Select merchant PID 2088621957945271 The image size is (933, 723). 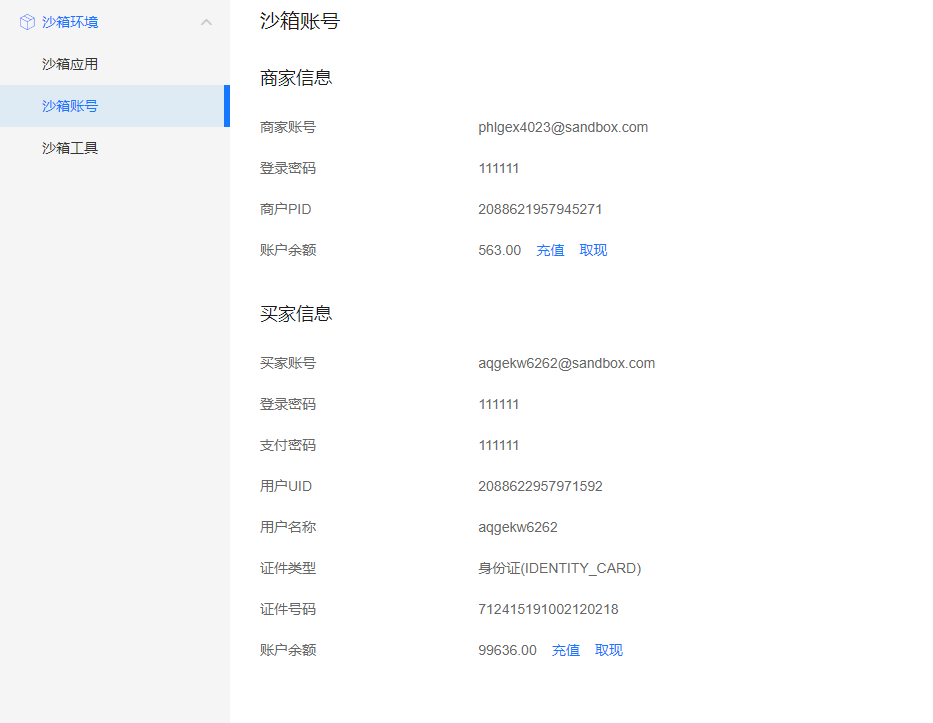pos(540,209)
